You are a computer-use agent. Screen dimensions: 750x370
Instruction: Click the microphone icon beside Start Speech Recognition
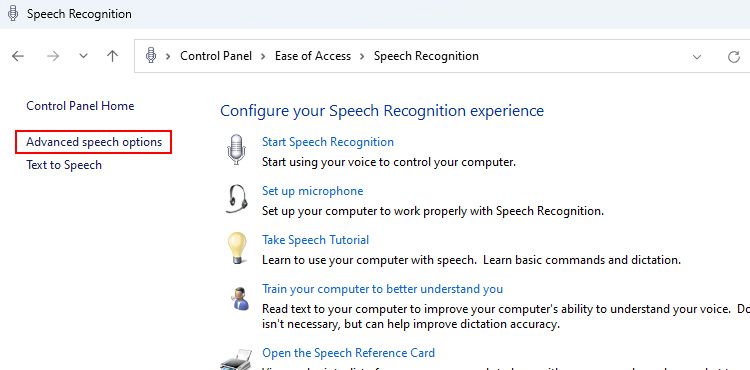236,150
